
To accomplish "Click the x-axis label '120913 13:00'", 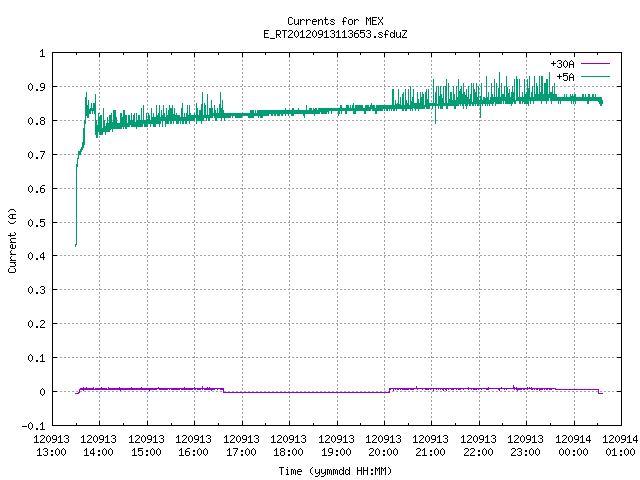I will pyautogui.click(x=51, y=446).
